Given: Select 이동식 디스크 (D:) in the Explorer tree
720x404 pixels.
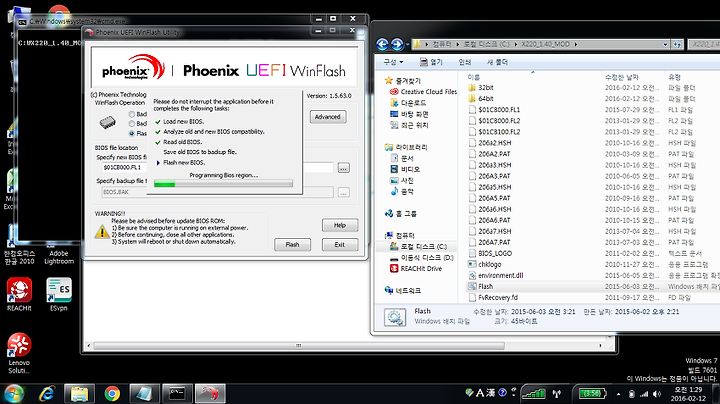Looking at the screenshot, I should click(x=427, y=258).
